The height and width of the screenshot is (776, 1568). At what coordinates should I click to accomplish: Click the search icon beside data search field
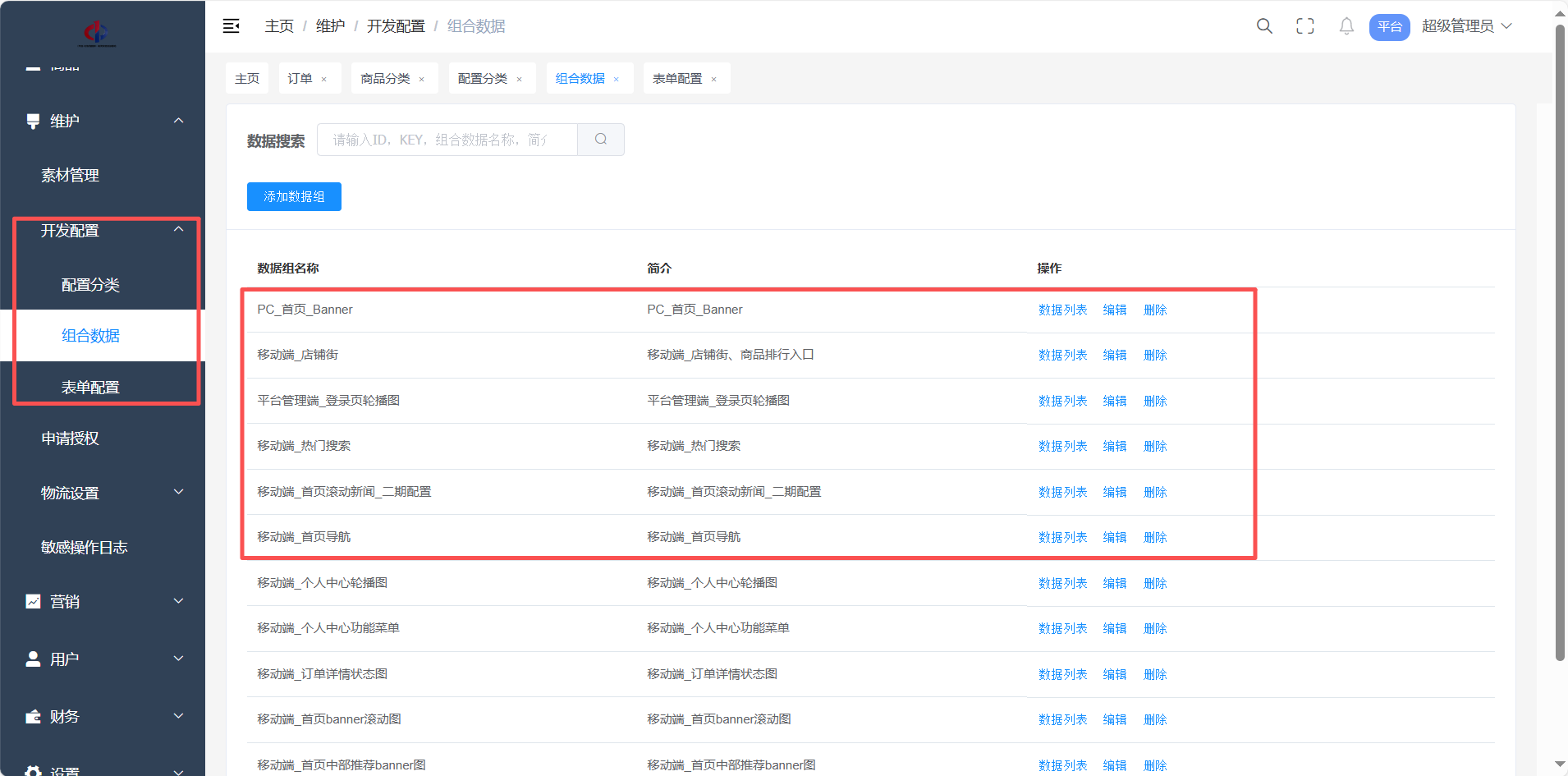pos(601,140)
